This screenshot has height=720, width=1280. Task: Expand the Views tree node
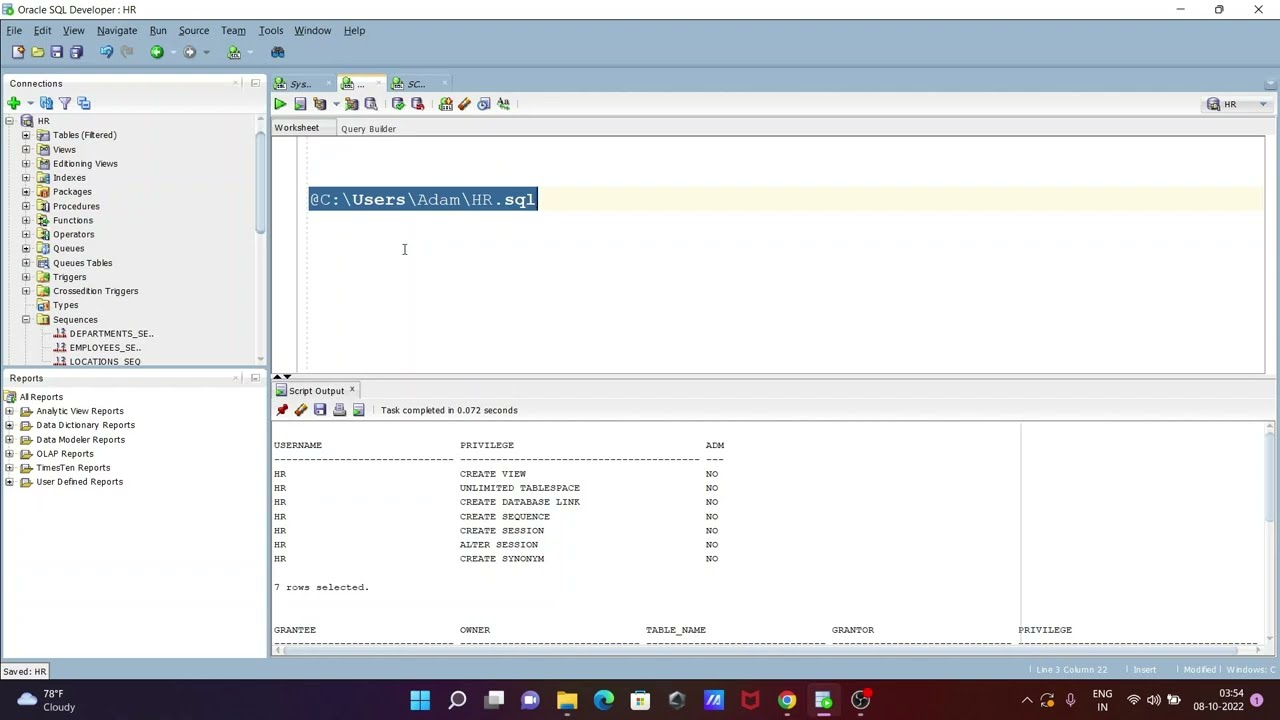[x=26, y=149]
